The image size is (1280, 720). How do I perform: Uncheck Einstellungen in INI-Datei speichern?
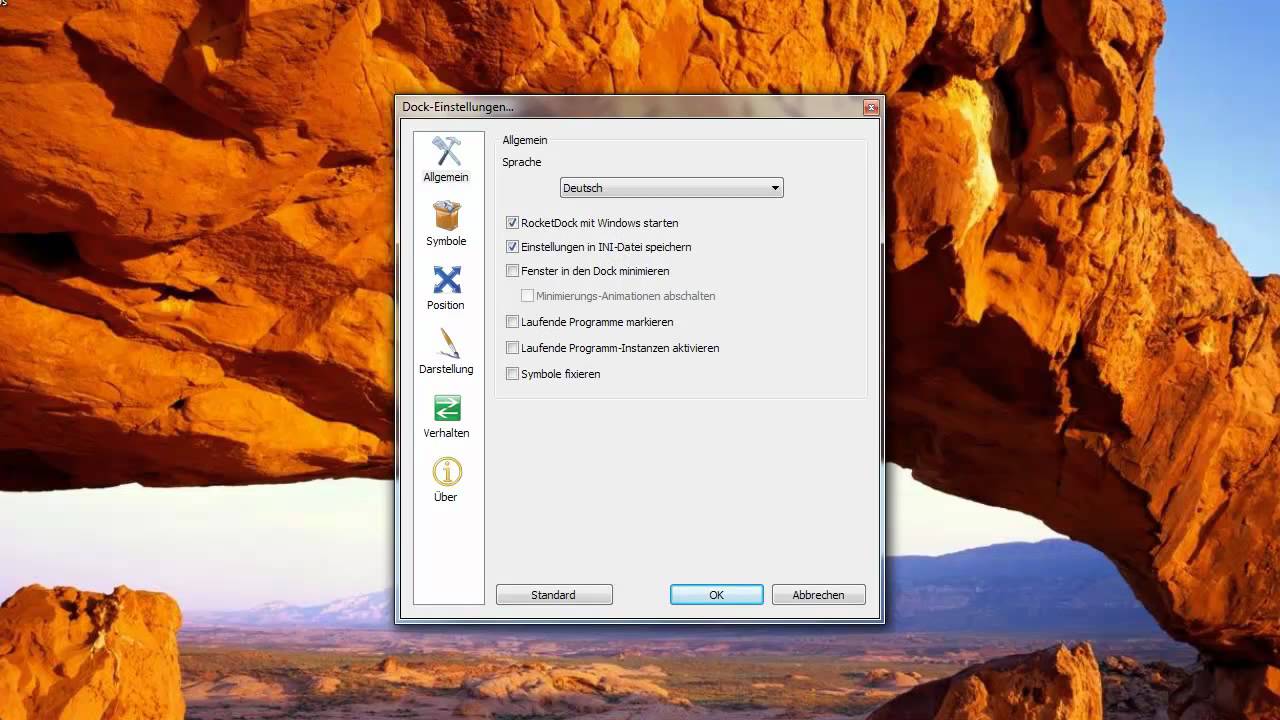512,247
